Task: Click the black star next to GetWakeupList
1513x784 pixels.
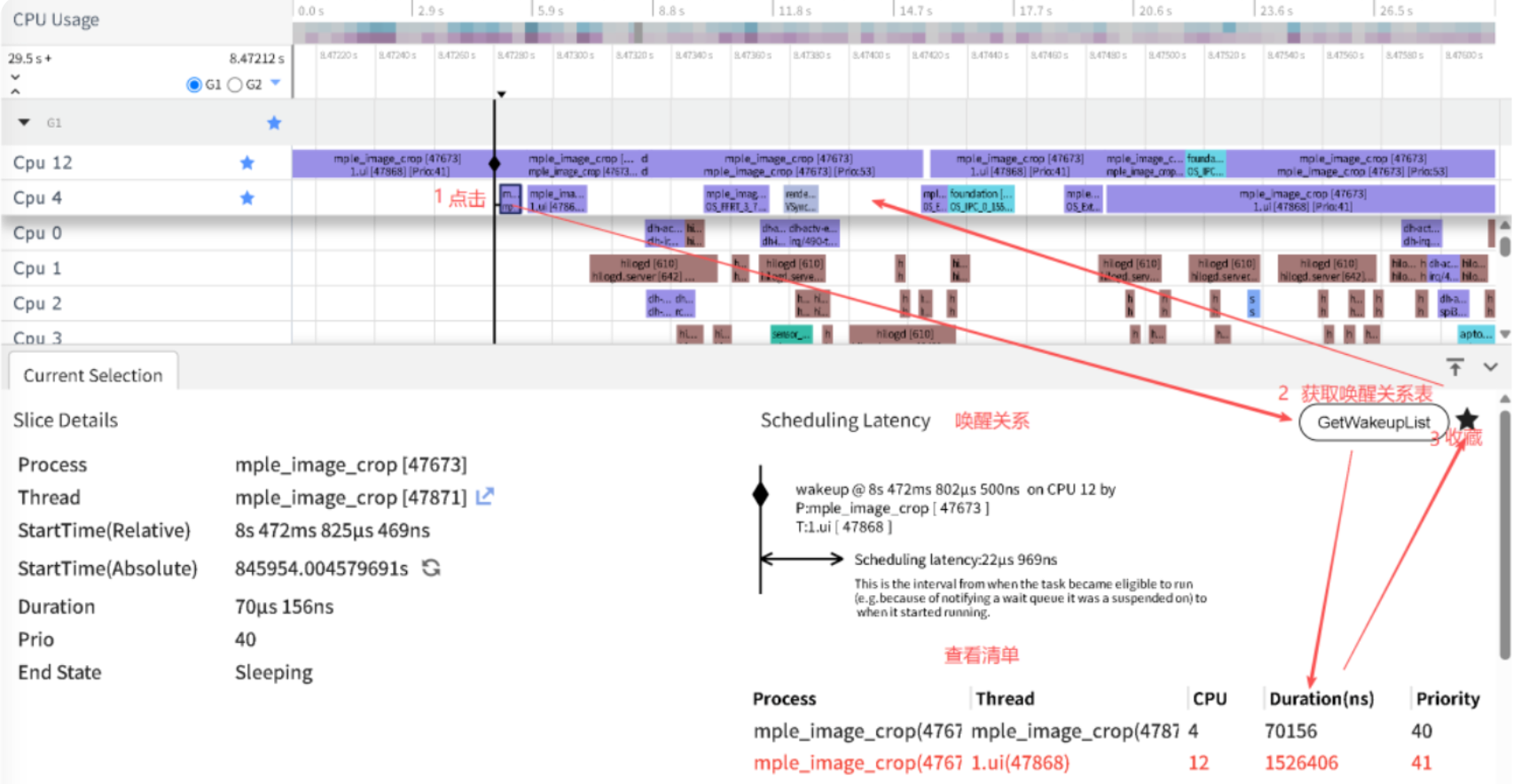Action: [1467, 419]
